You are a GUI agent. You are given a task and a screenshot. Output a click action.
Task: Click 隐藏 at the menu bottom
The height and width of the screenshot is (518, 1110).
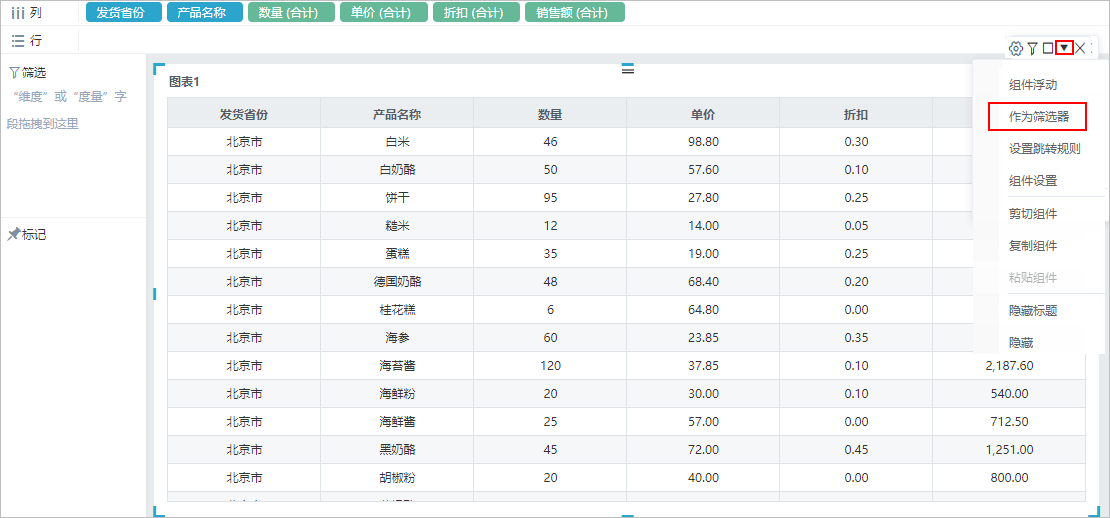pyautogui.click(x=1021, y=343)
